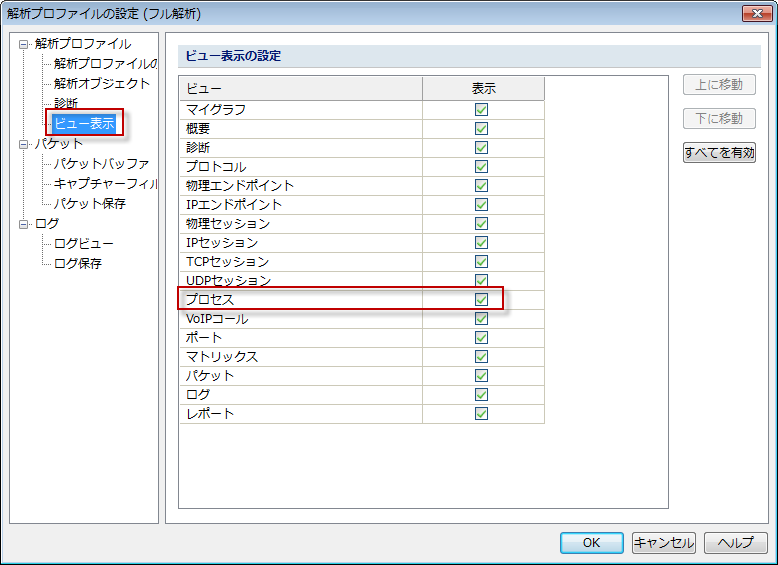Select ビュー表示 tree item
This screenshot has height=565, width=778.
[84, 124]
